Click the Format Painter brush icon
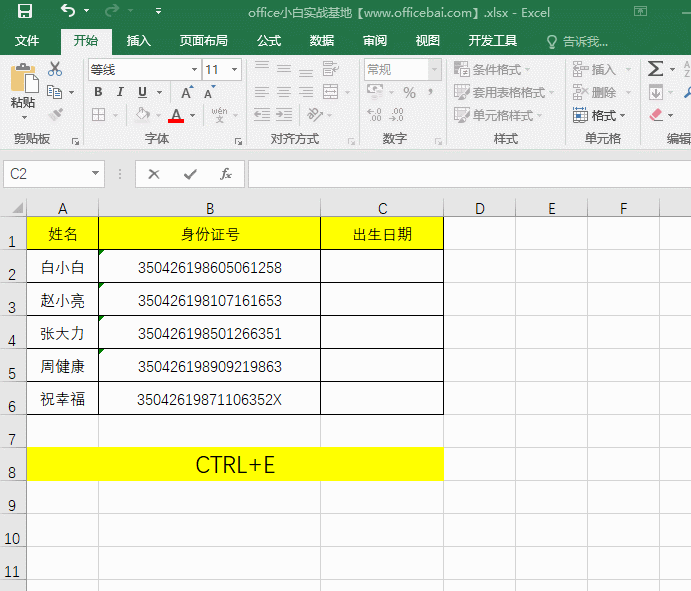 [56, 115]
